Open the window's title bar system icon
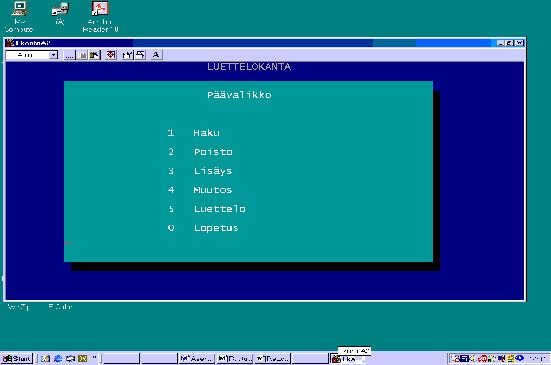The height and width of the screenshot is (365, 551). (x=9, y=43)
